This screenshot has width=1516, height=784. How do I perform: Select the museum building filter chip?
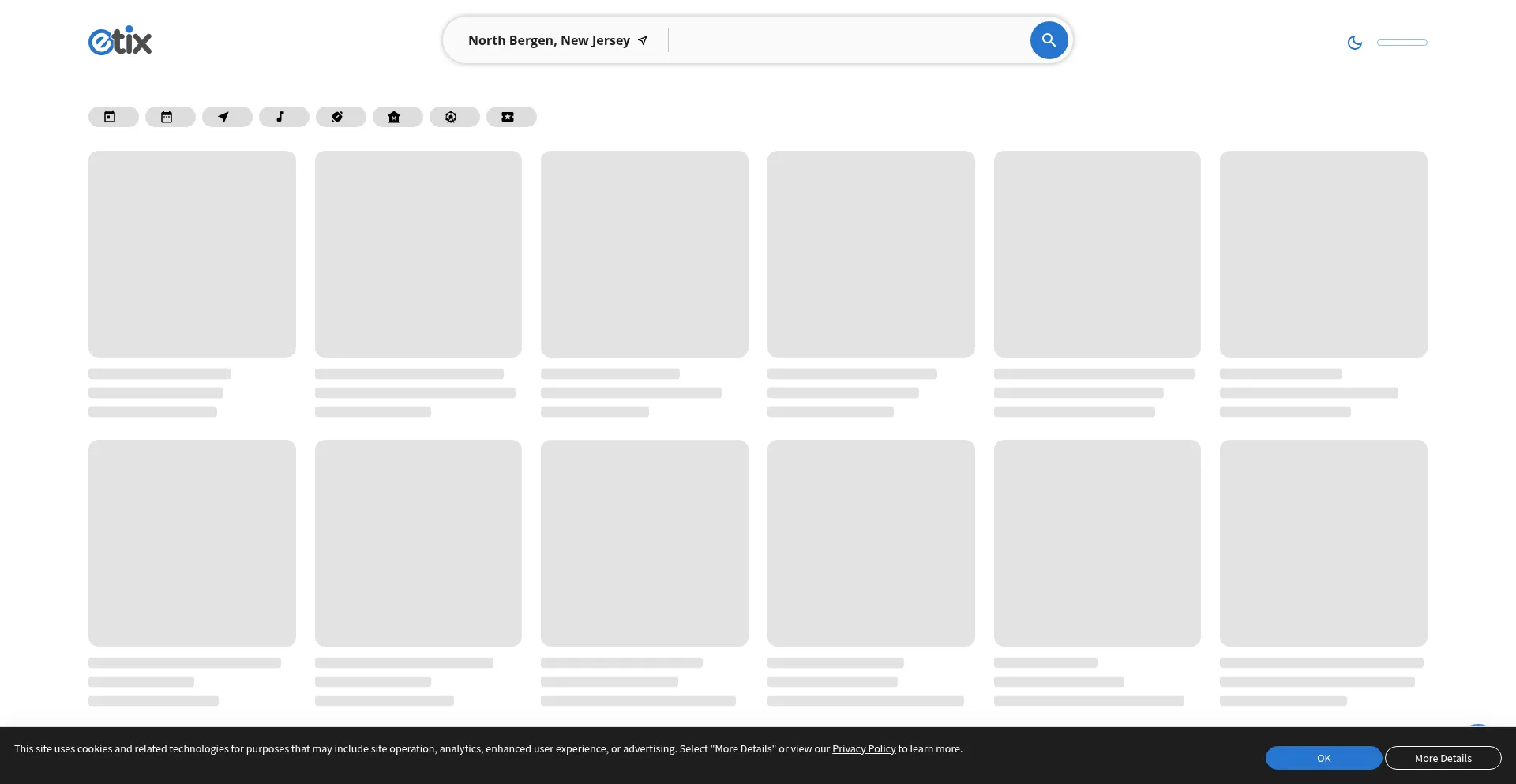(x=397, y=117)
